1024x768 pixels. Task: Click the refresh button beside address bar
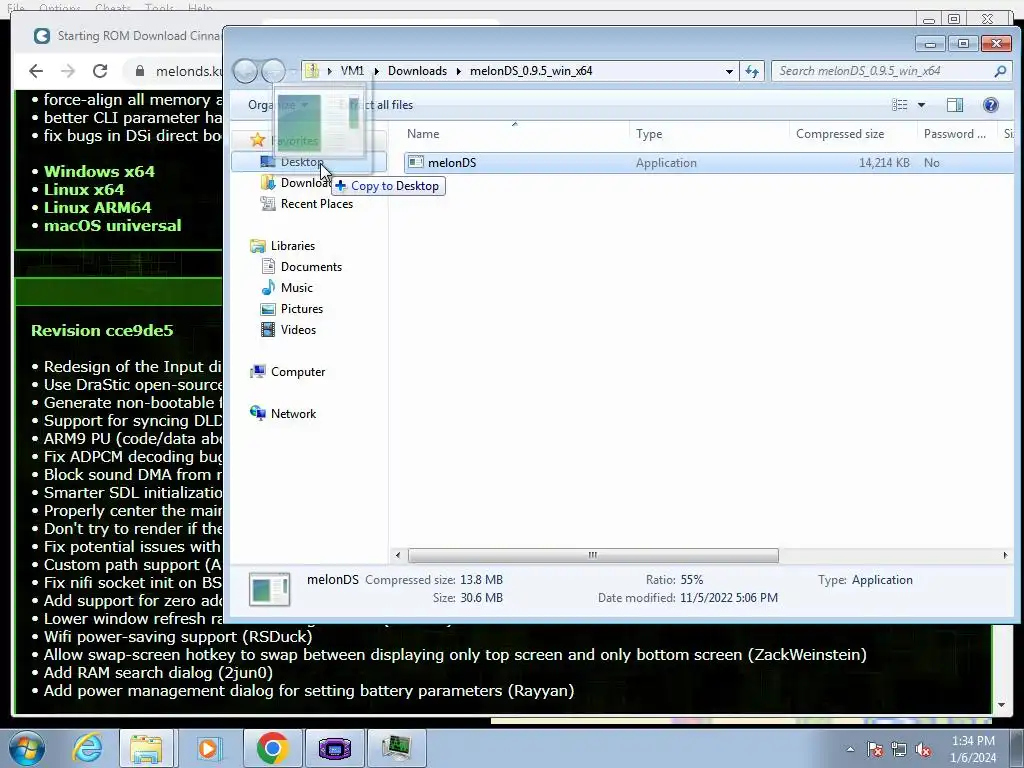coord(752,71)
